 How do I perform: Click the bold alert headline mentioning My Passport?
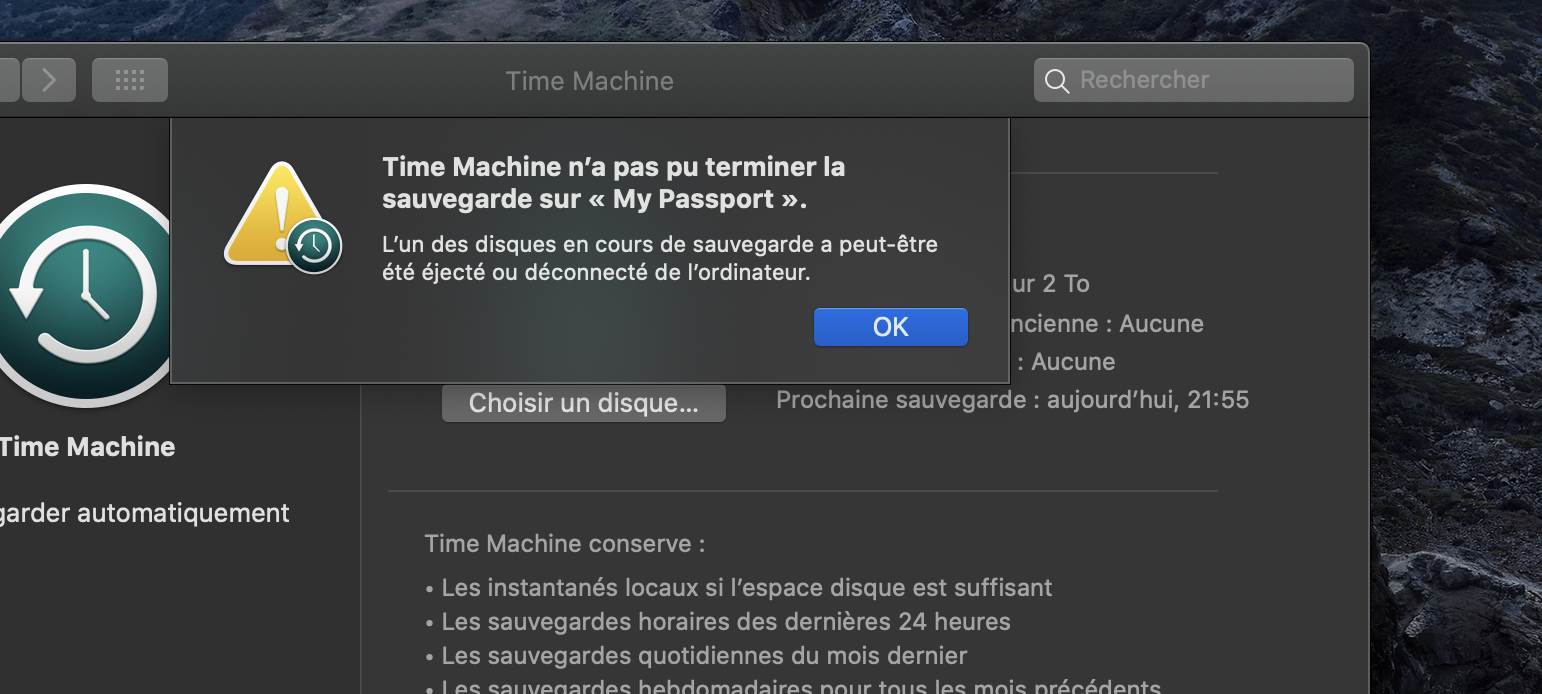(613, 183)
